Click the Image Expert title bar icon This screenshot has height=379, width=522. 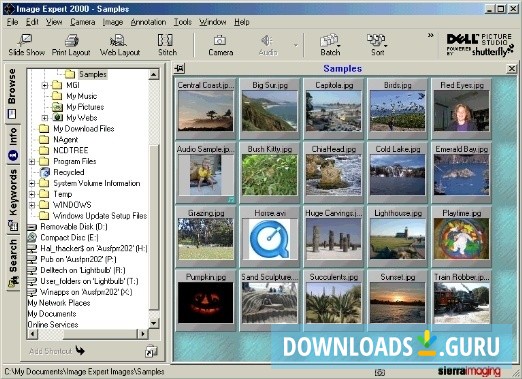[x=9, y=8]
